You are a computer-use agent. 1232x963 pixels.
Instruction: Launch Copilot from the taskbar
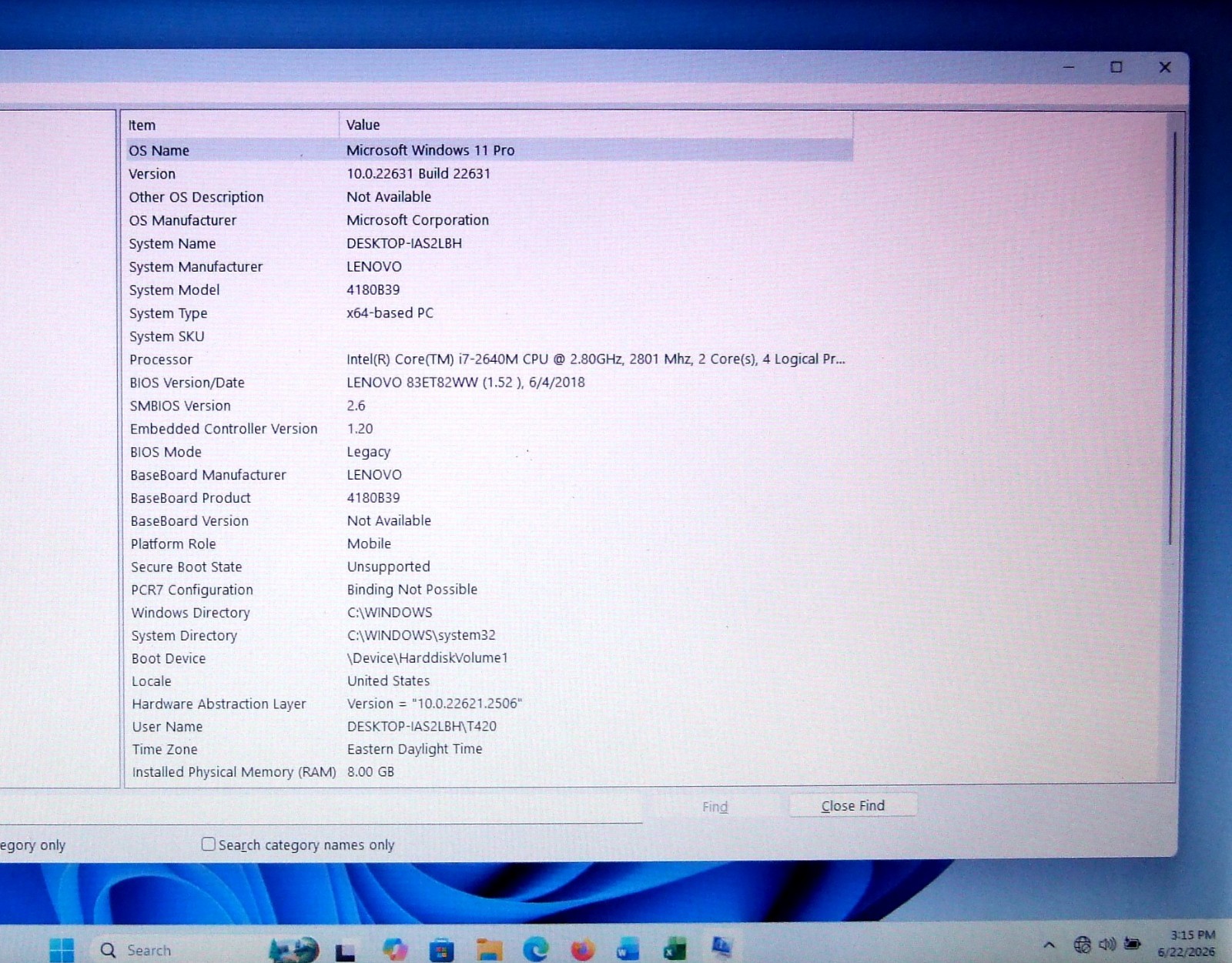tap(395, 950)
